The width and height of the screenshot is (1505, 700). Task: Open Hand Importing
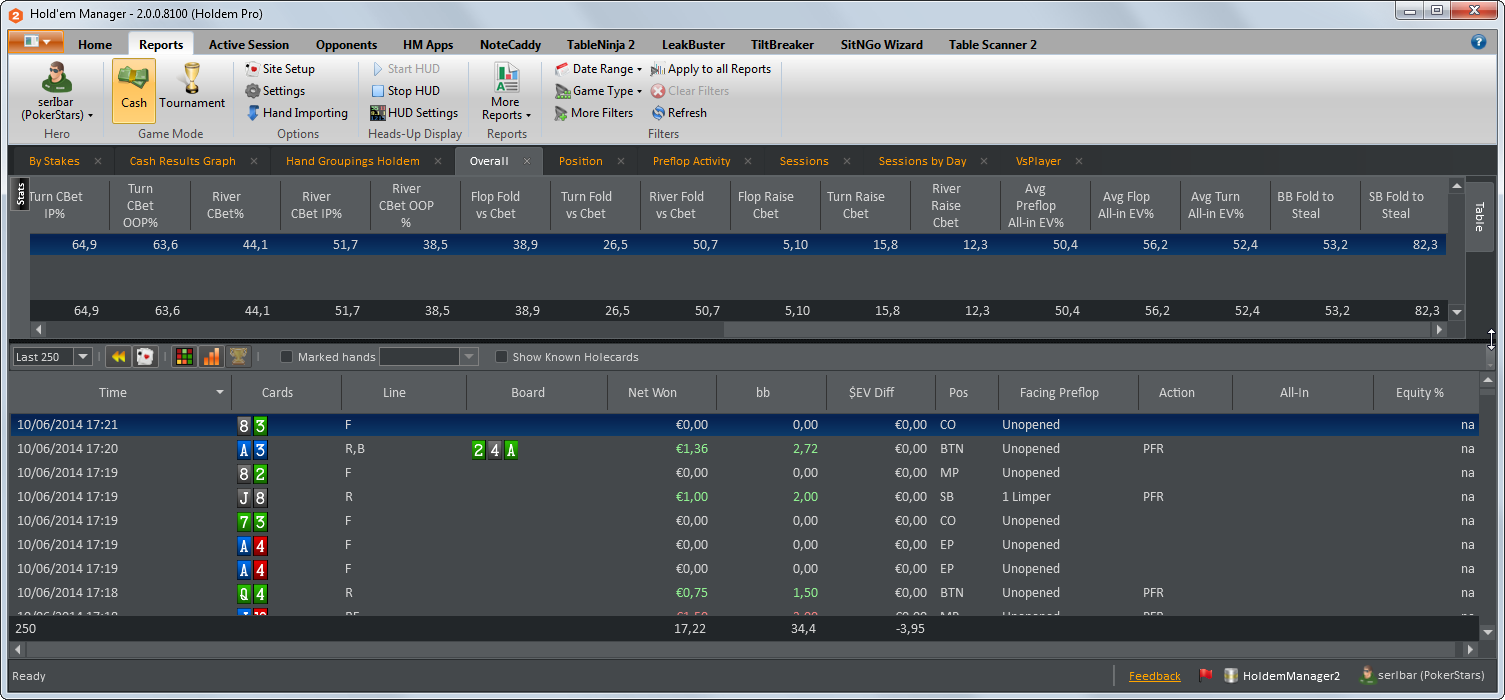point(297,113)
